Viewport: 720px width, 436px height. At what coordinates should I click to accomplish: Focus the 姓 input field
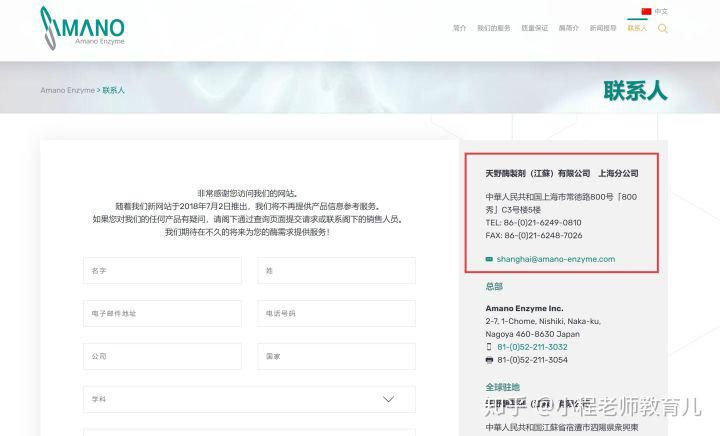[337, 270]
